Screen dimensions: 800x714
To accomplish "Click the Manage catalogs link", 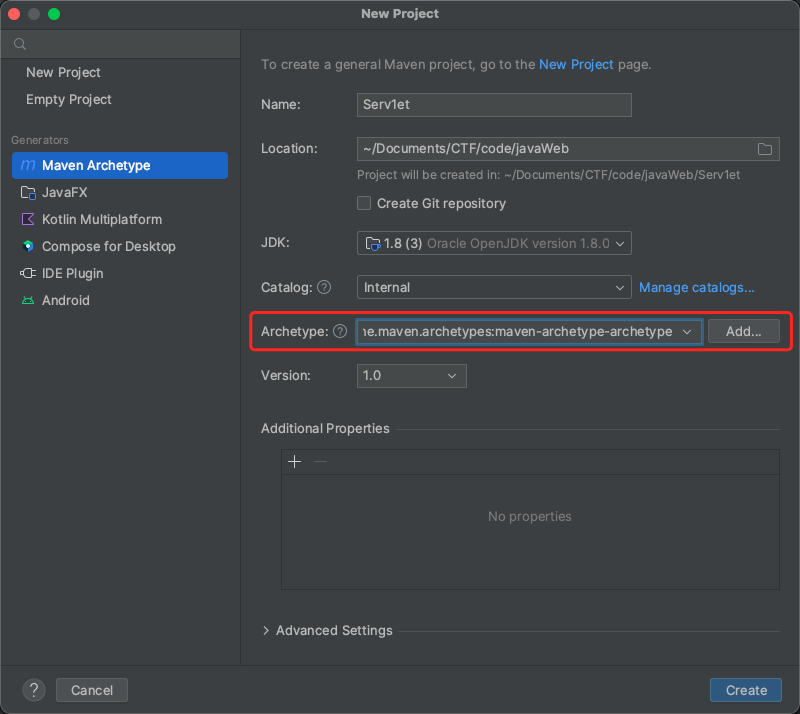I will coord(696,288).
